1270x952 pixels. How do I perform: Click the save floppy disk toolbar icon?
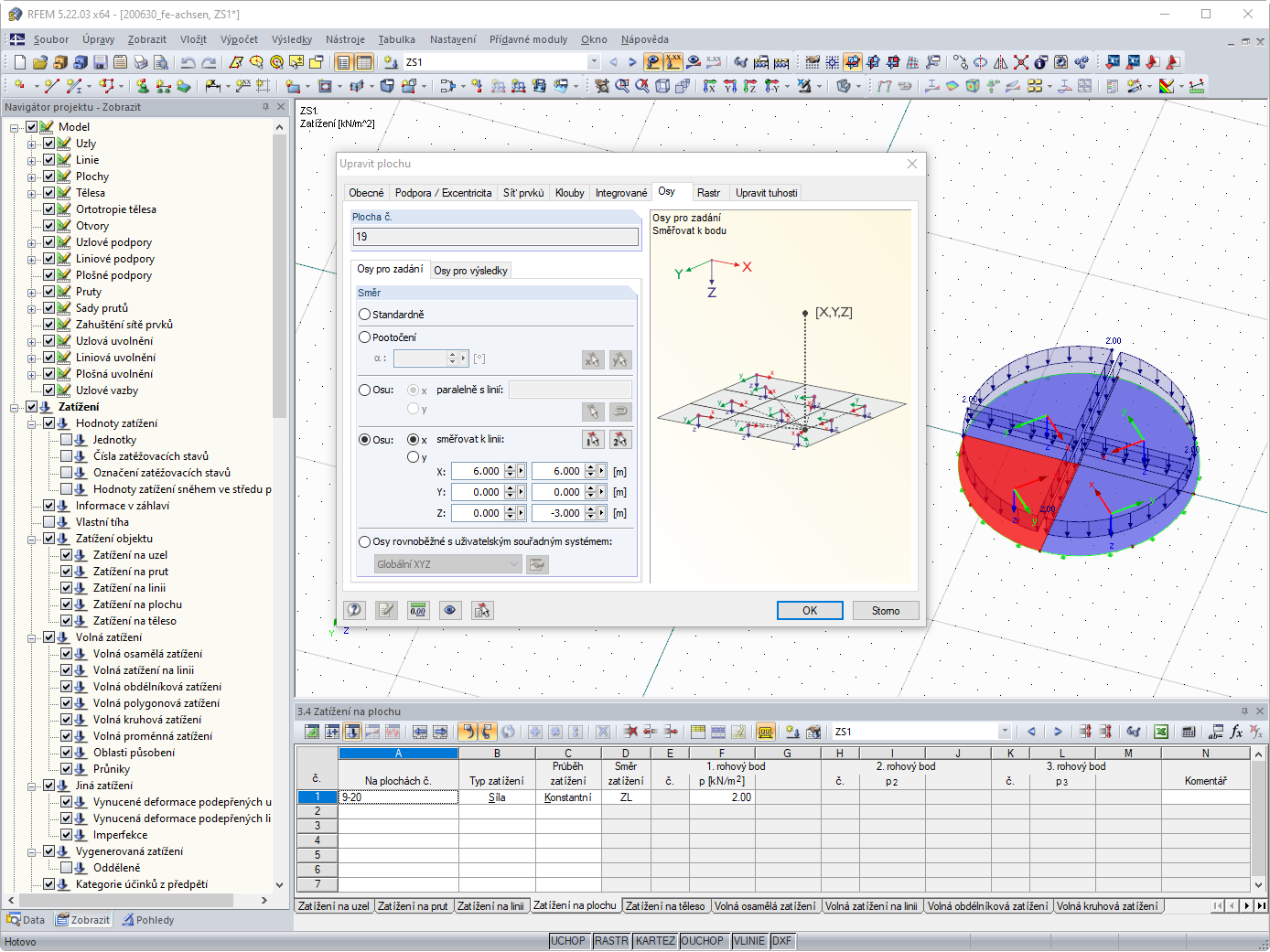click(101, 62)
